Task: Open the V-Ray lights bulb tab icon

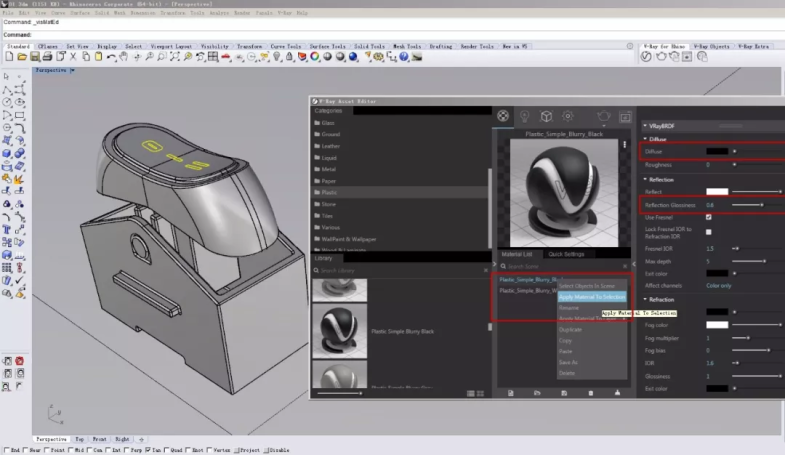Action: tap(525, 117)
